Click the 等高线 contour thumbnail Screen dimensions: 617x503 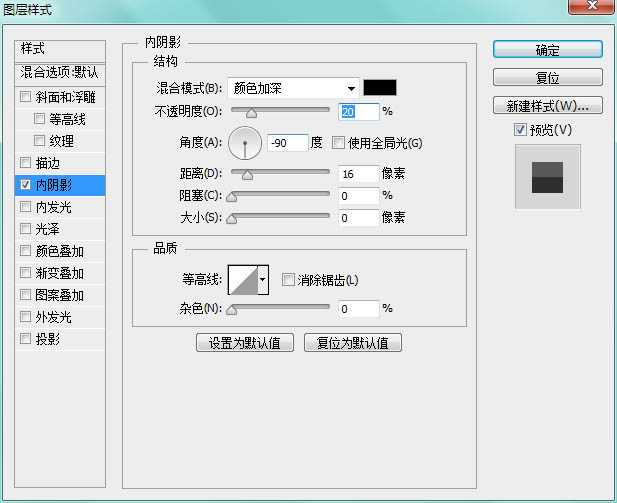[243, 280]
